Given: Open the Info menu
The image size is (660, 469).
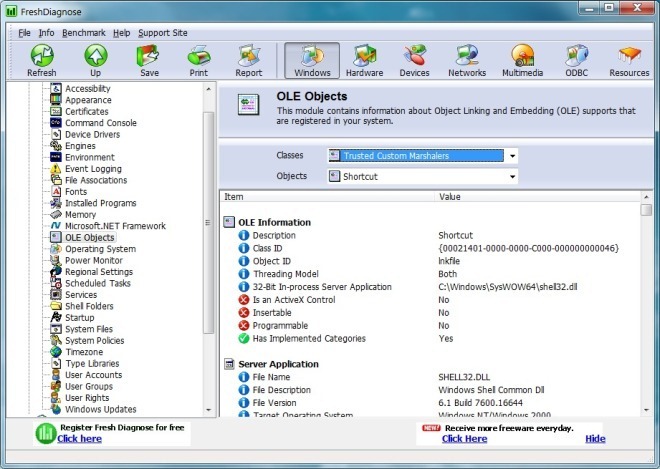Looking at the screenshot, I should (46, 33).
